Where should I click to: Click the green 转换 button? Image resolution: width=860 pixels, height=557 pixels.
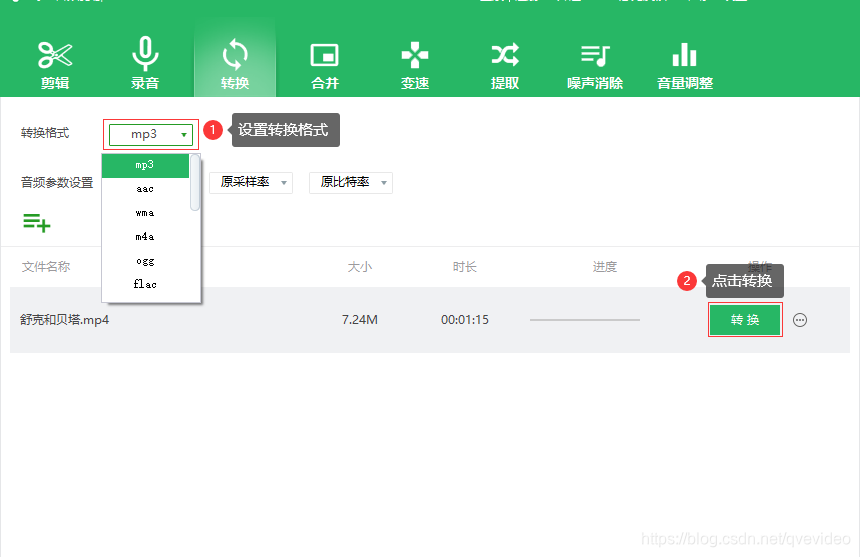pyautogui.click(x=745, y=320)
